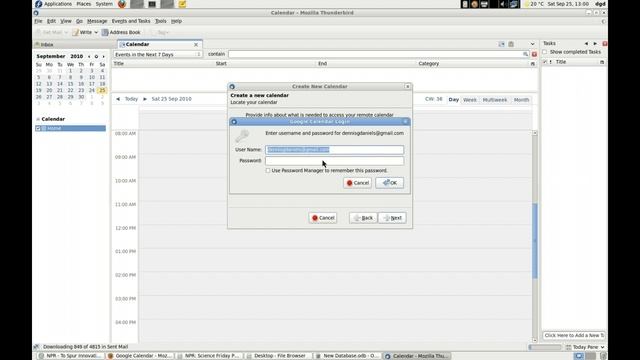Click the day view vertical scrollbar thumb
This screenshot has width=640, height=360.
click(535, 241)
